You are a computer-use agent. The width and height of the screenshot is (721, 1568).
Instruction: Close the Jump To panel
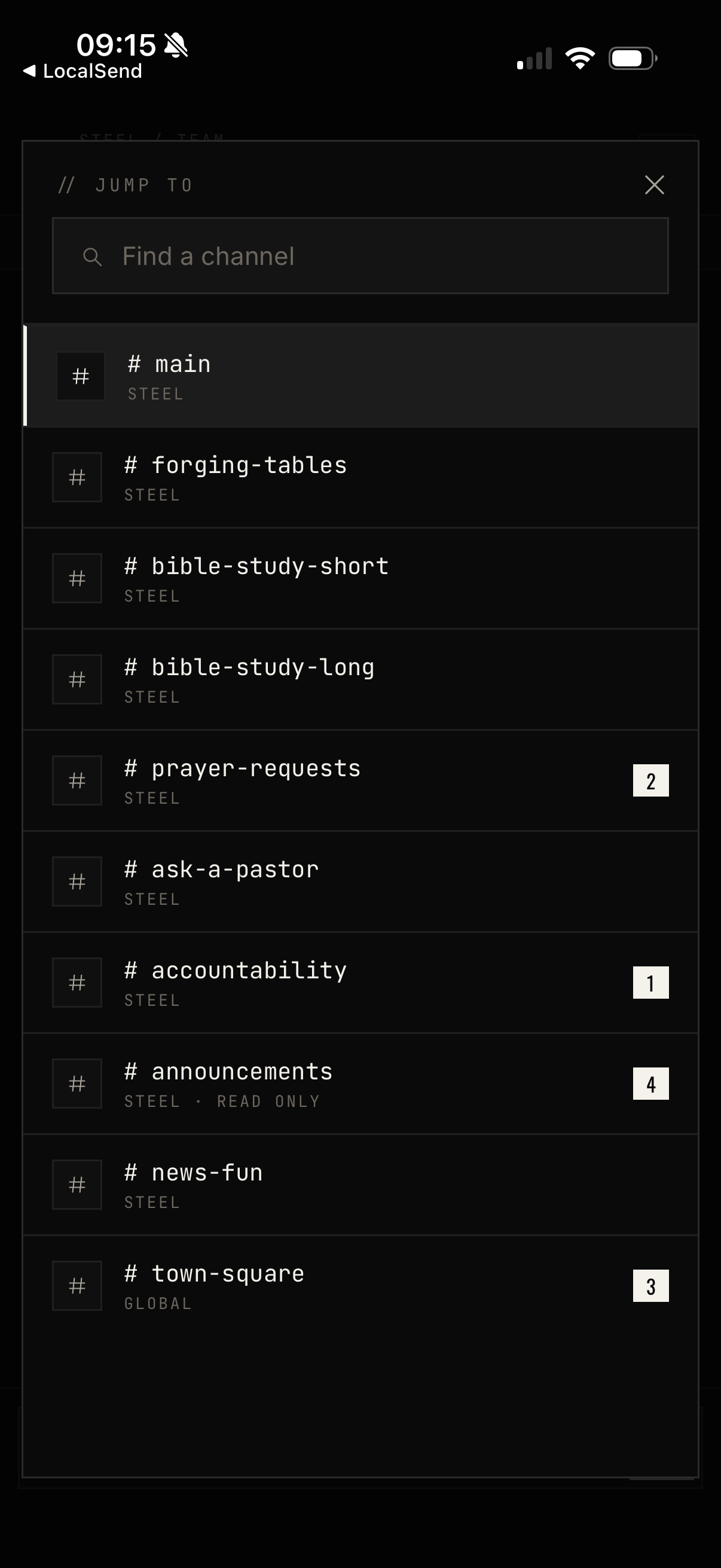[654, 184]
